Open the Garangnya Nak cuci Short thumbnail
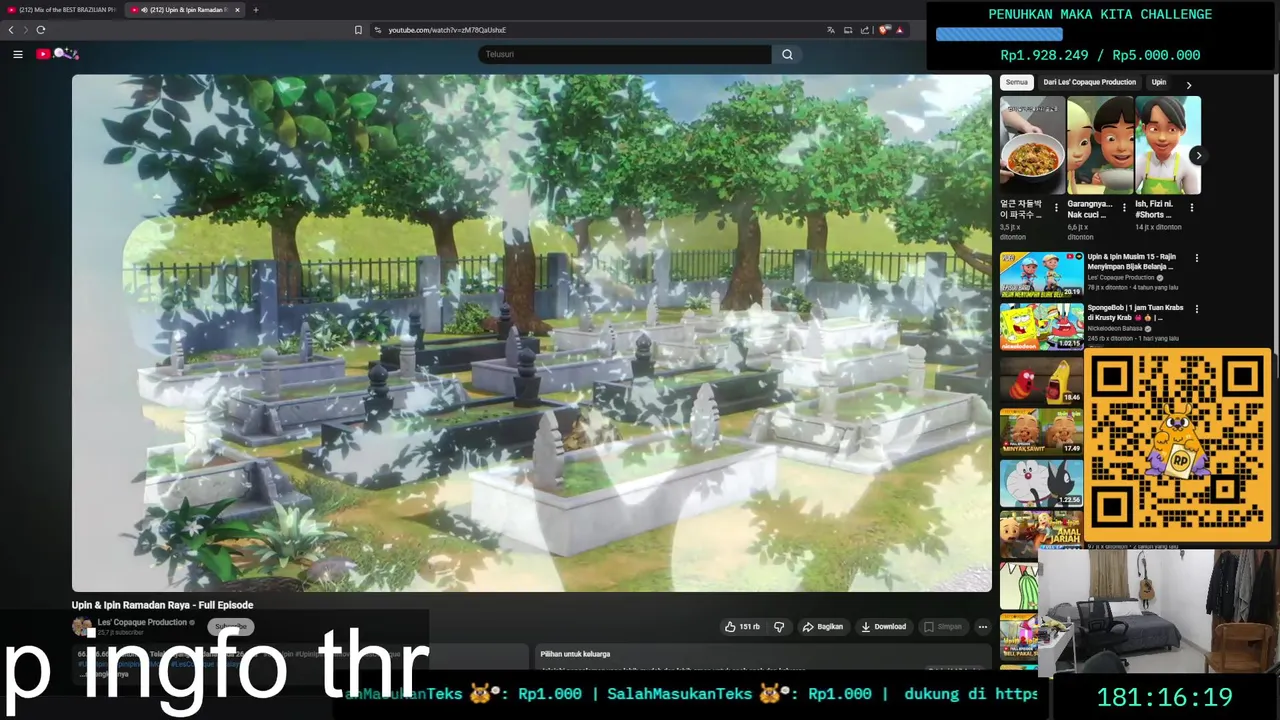This screenshot has height=720, width=1280. point(1099,145)
